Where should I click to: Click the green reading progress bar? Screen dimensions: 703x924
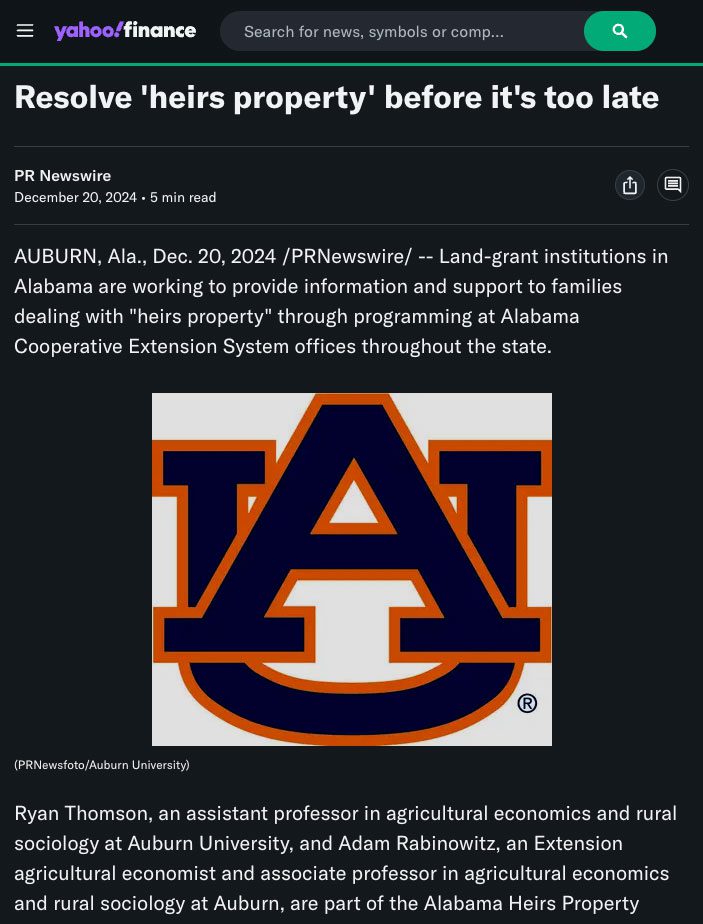[351, 64]
